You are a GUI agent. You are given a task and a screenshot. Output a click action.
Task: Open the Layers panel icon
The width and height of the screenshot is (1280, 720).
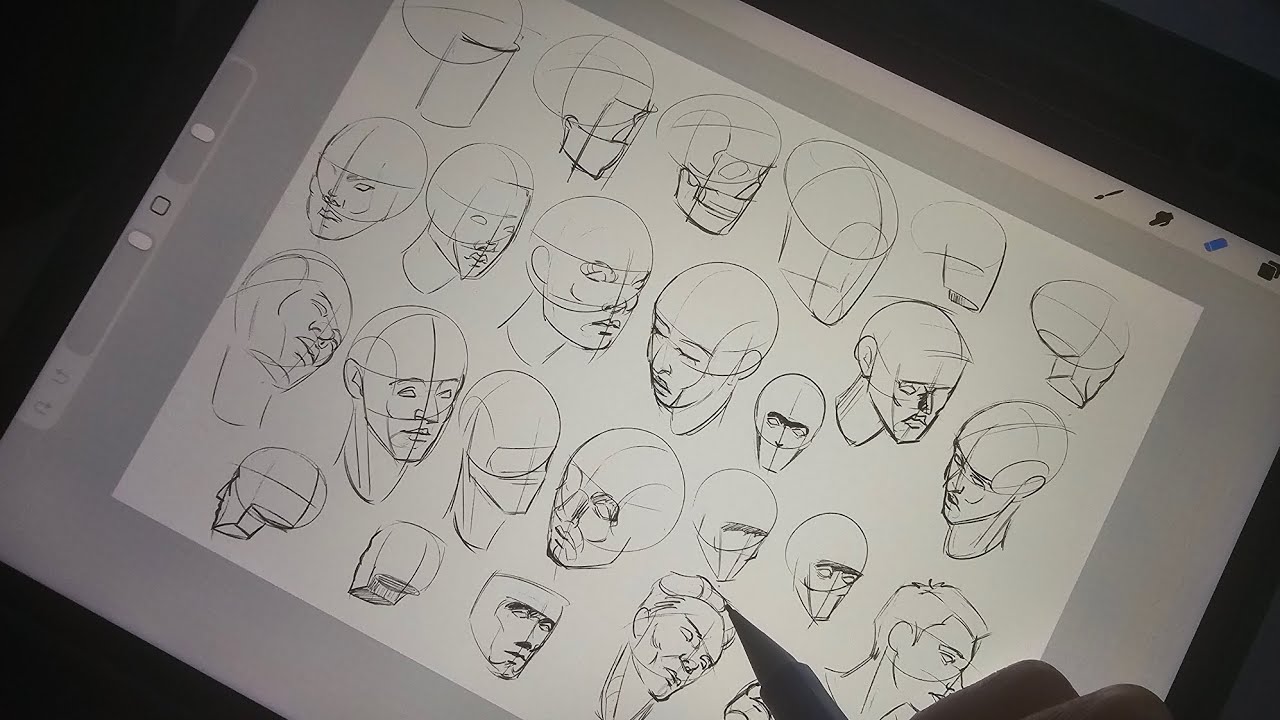click(1269, 269)
